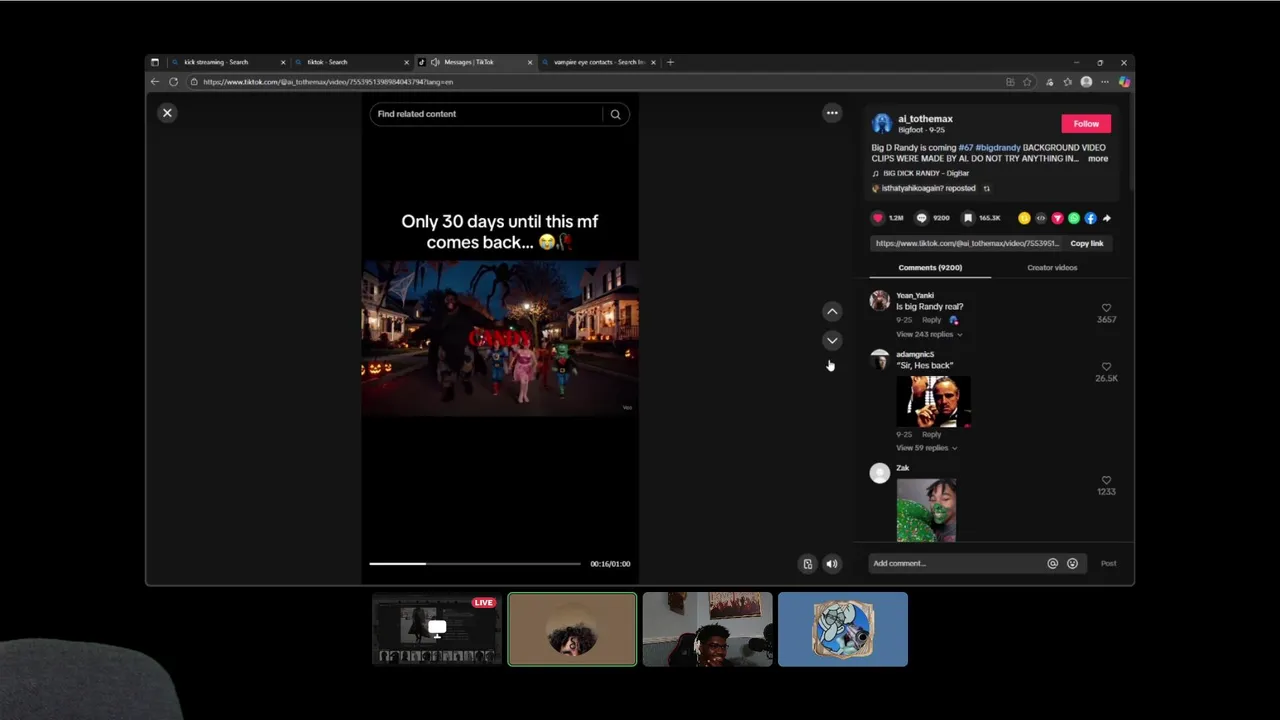Open the browser profile avatar
The image size is (1280, 720).
click(1086, 82)
